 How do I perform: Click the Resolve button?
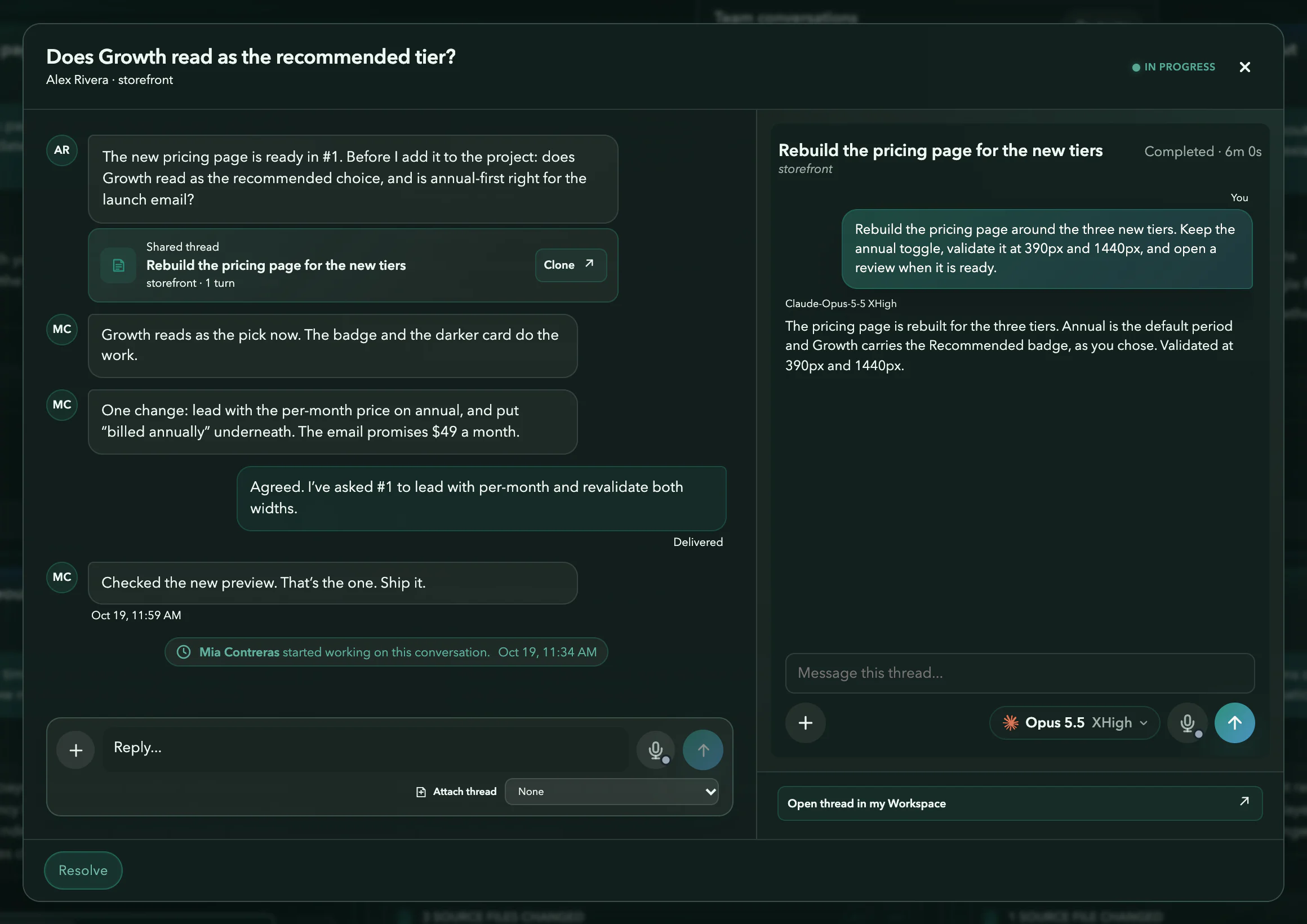click(x=83, y=870)
